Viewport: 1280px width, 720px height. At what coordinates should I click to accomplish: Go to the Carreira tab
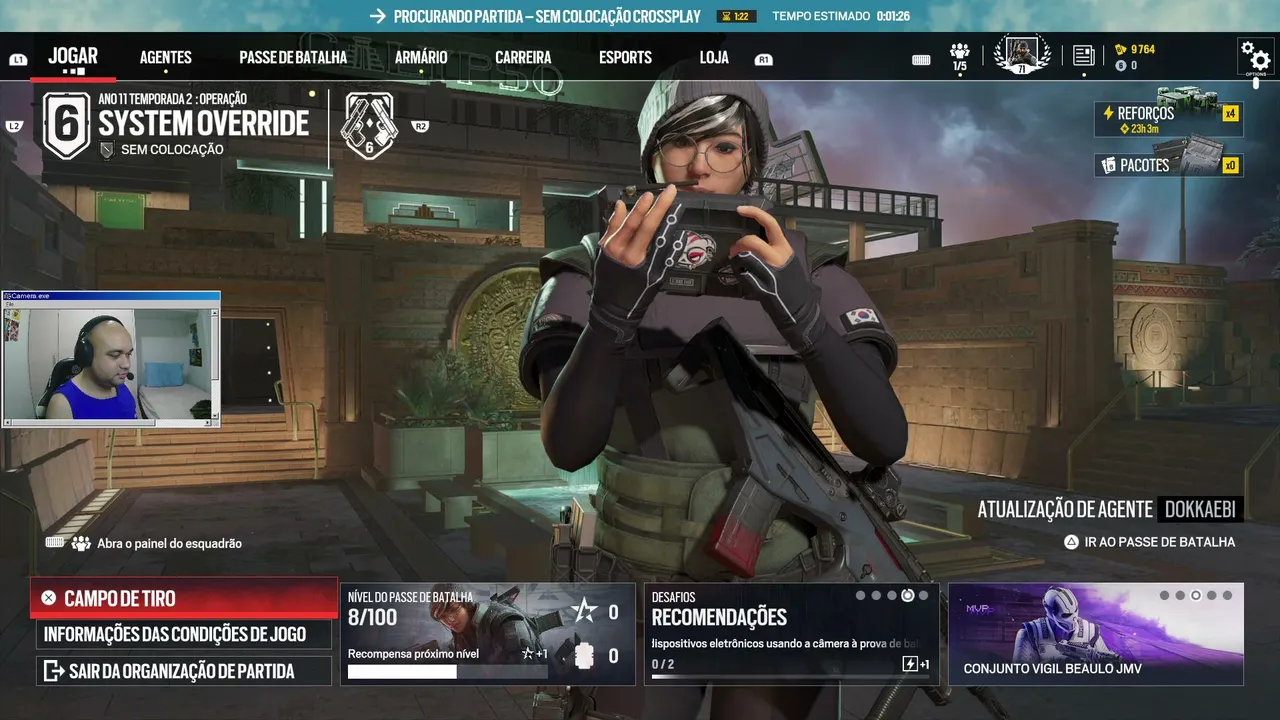coord(523,57)
